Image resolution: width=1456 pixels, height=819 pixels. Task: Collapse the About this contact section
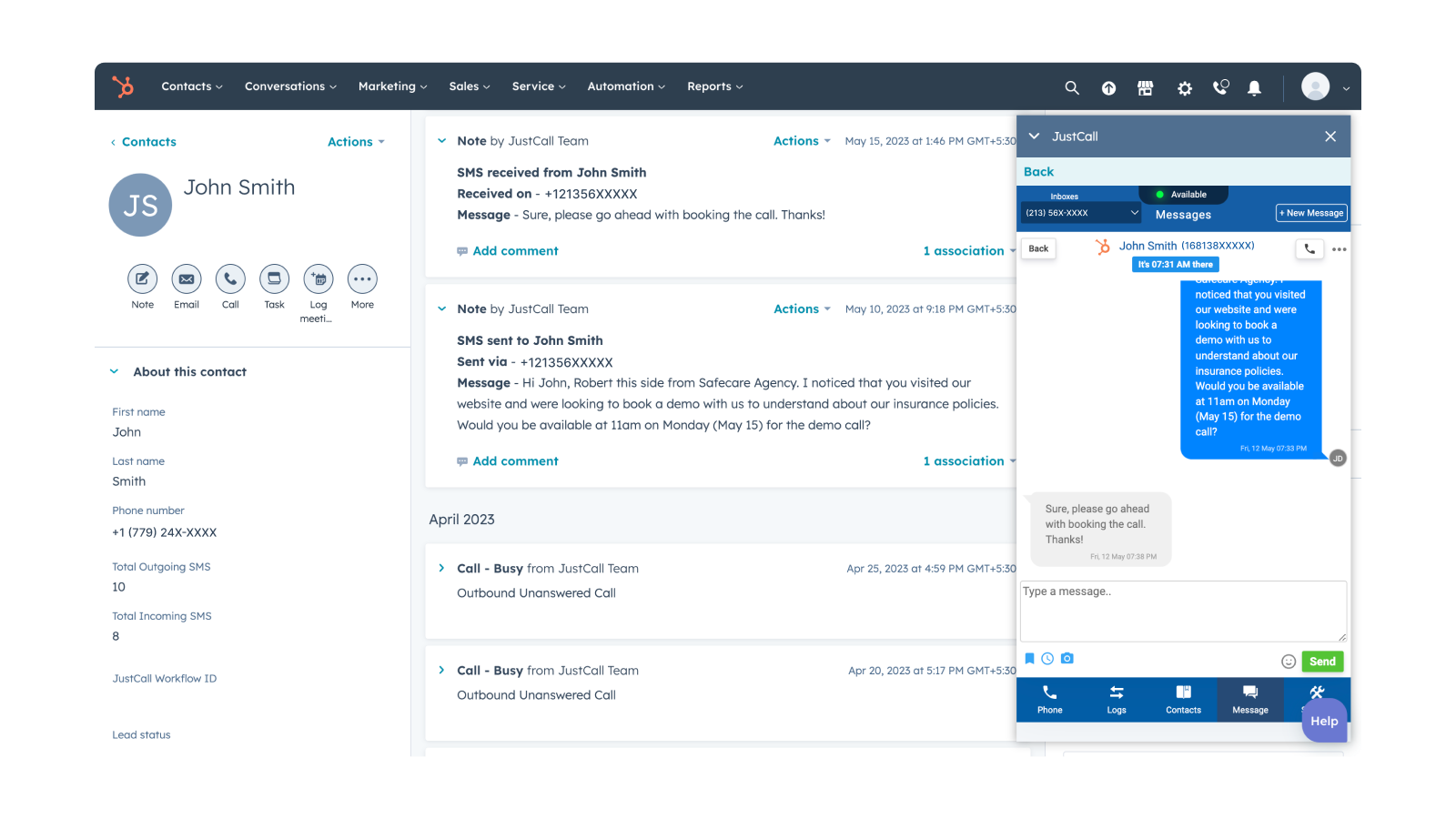[115, 371]
